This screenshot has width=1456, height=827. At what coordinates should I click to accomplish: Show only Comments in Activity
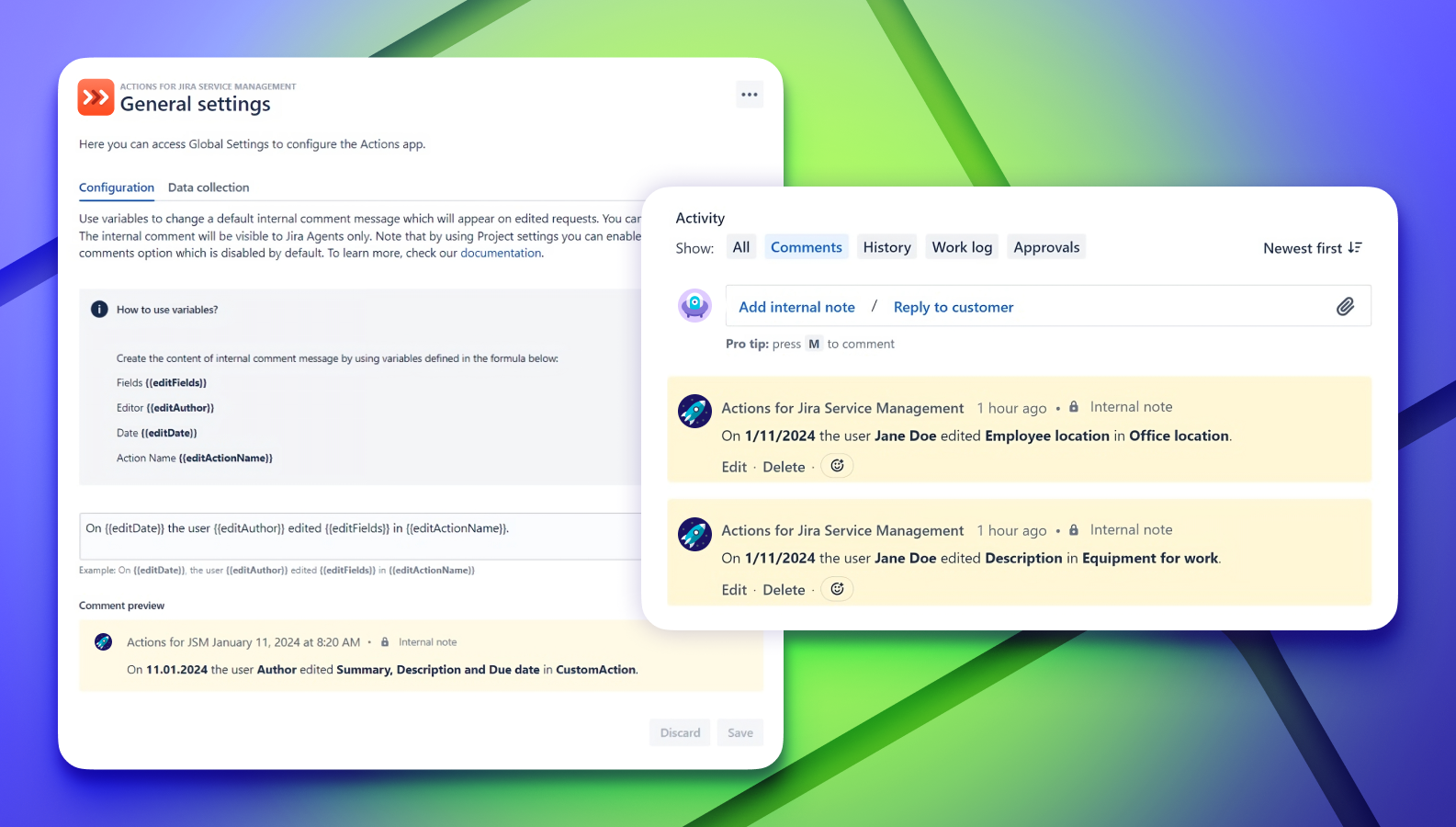[x=807, y=247]
